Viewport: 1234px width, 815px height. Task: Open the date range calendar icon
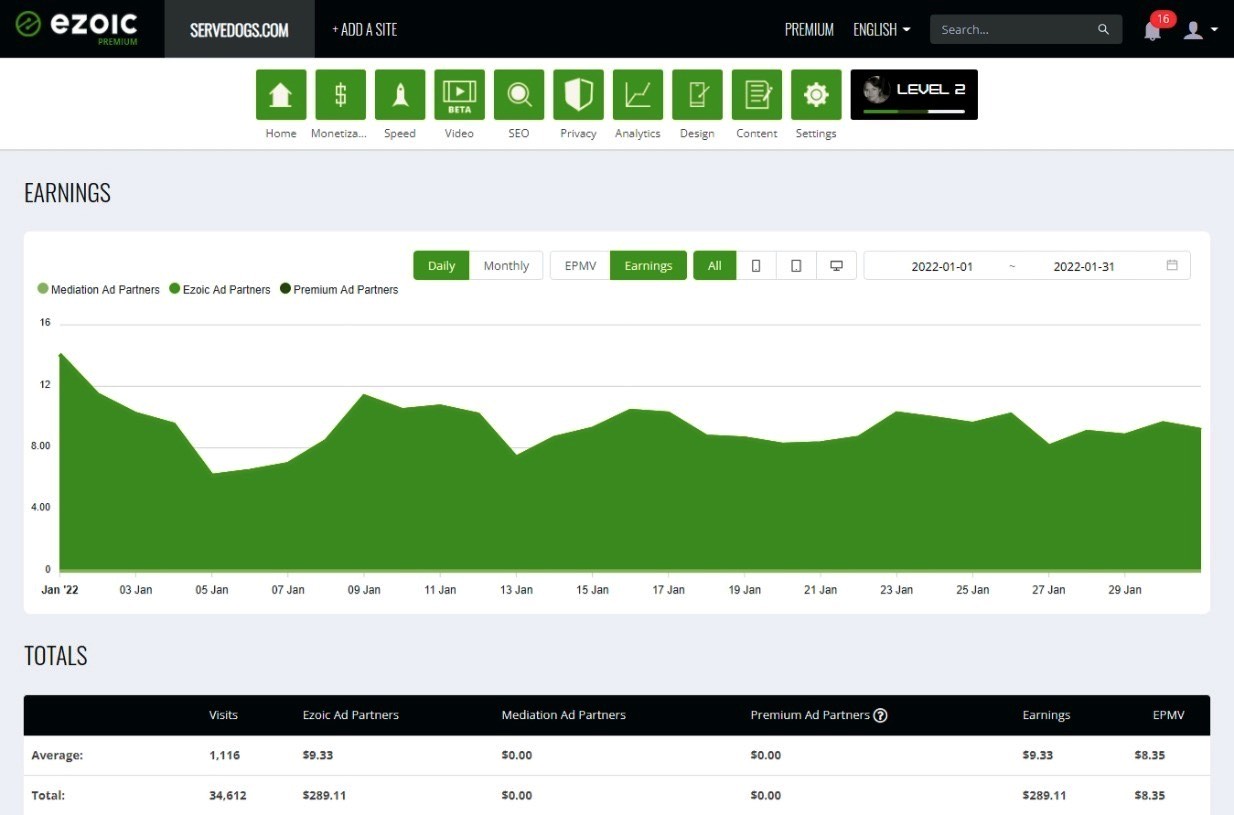pyautogui.click(x=1172, y=266)
